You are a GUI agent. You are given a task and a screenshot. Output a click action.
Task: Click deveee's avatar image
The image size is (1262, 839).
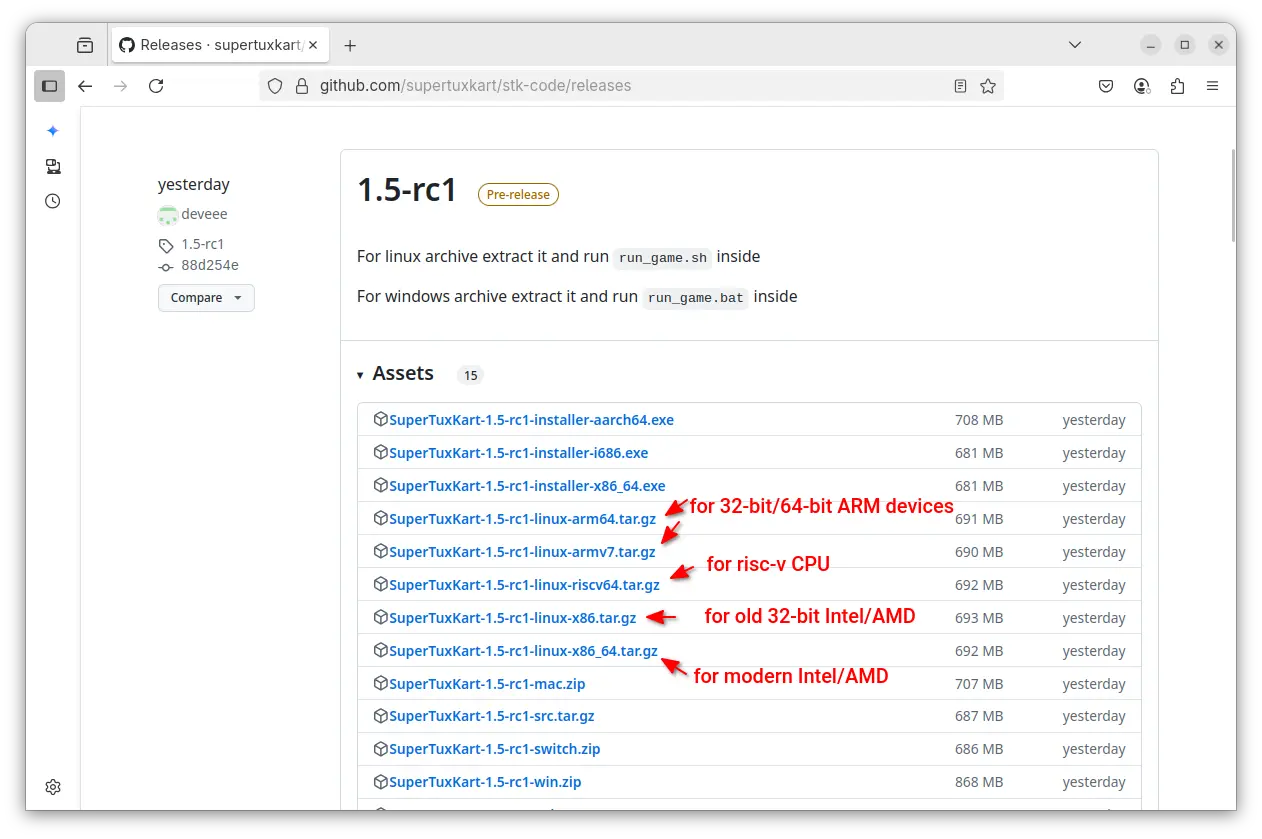pos(167,214)
